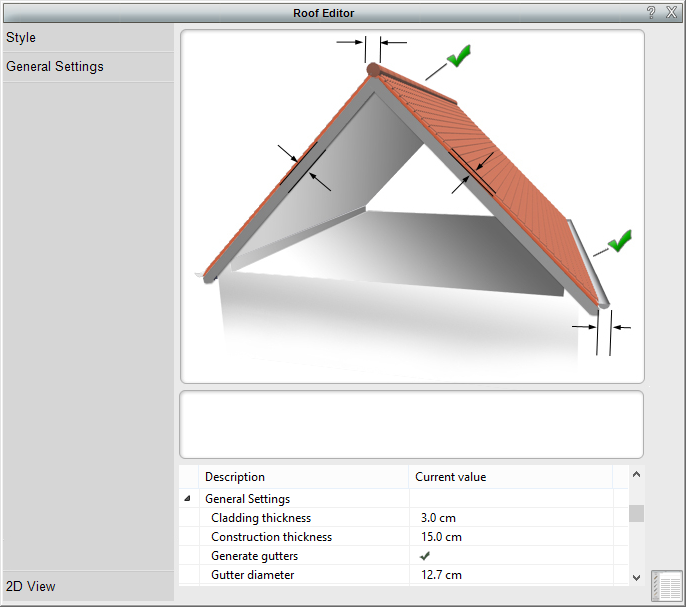Select the General Settings row label in table

(247, 498)
